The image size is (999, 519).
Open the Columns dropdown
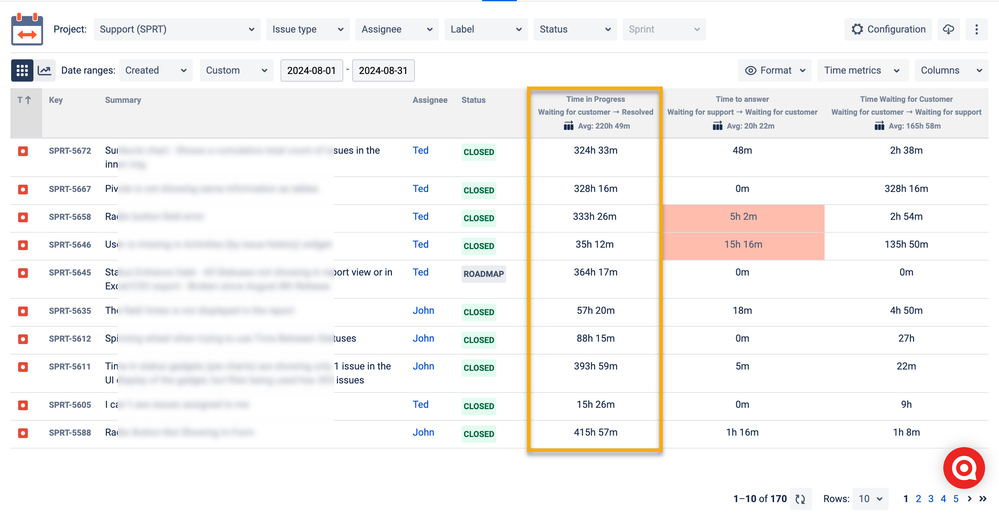point(951,71)
